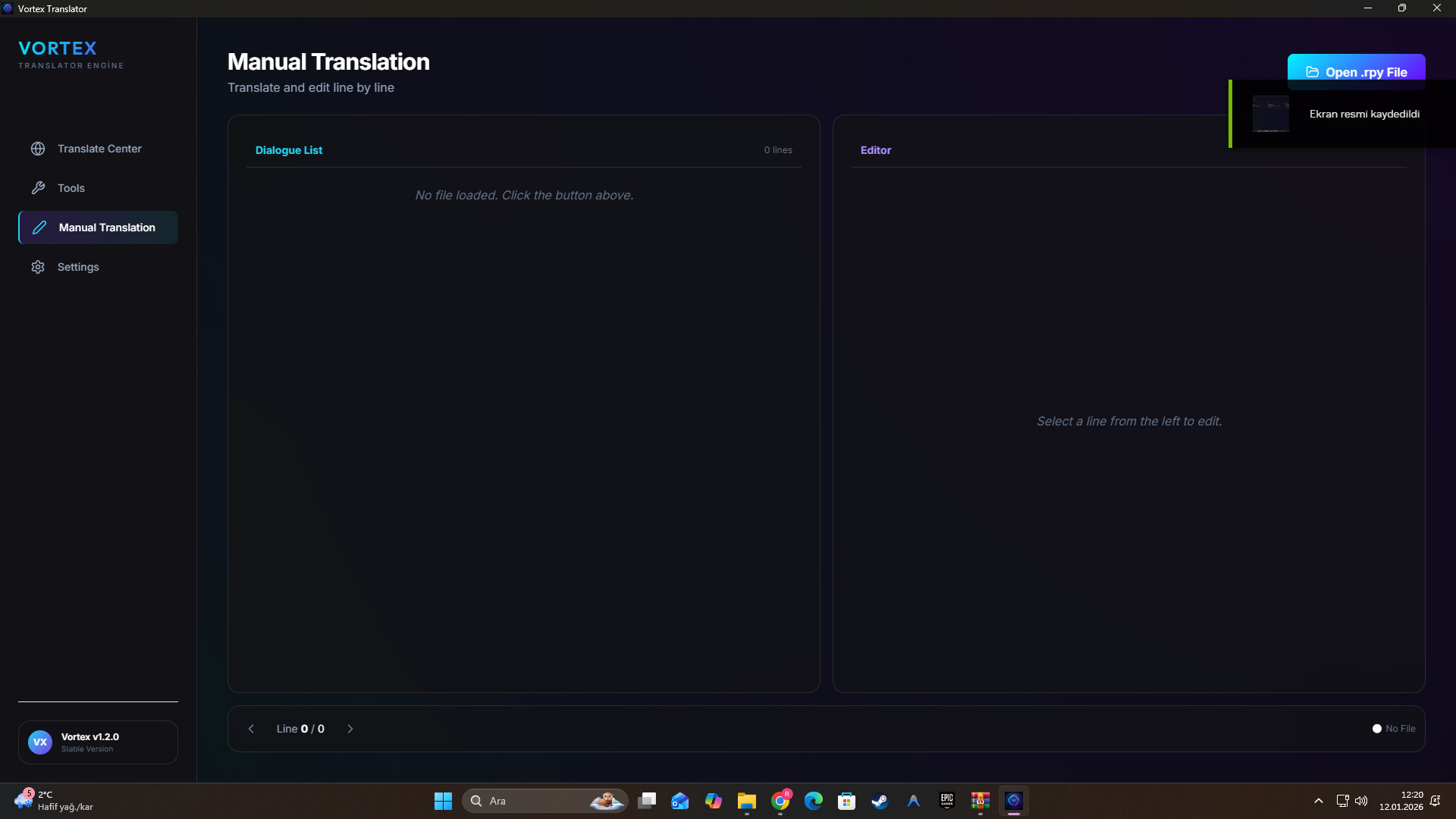Click 'Select a line from the left' hint
The width and height of the screenshot is (1456, 819).
click(x=1129, y=421)
